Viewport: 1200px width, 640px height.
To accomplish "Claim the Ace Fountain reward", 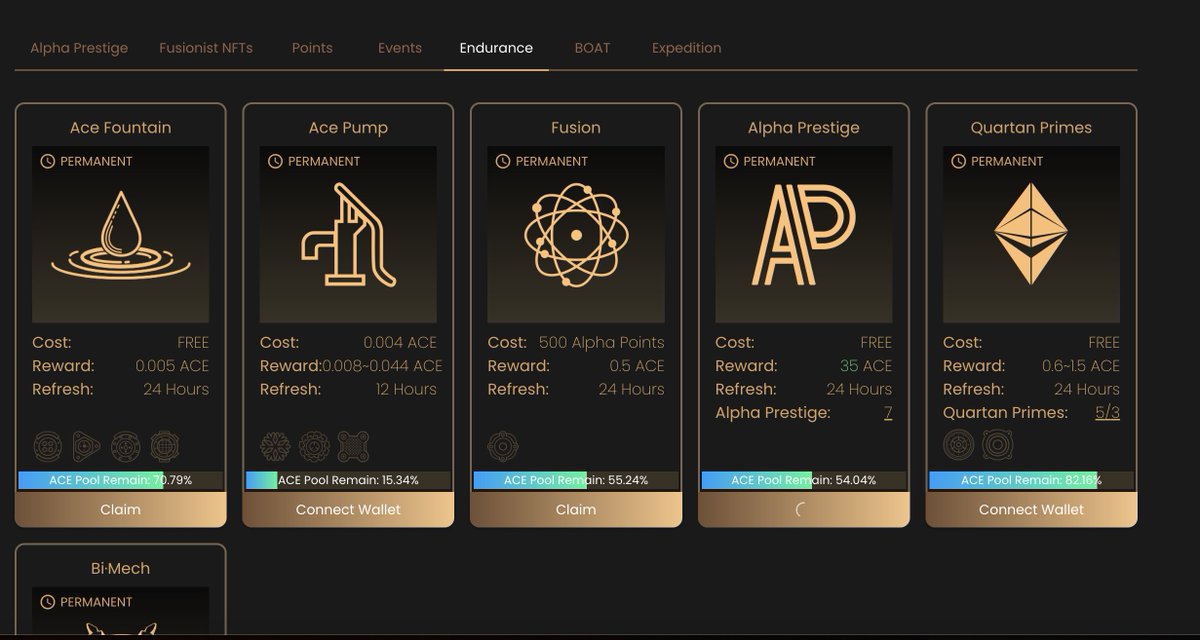I will pyautogui.click(x=121, y=509).
